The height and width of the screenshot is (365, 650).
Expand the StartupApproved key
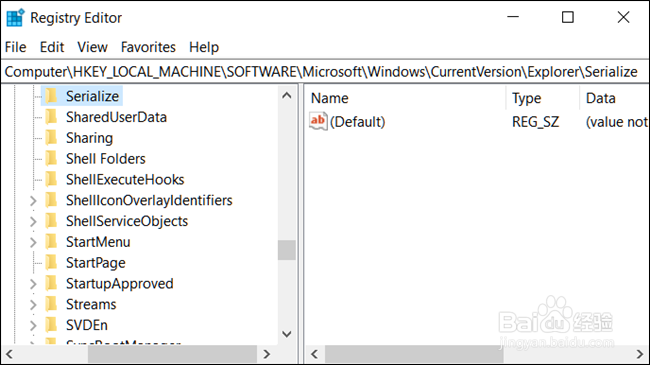(33, 284)
